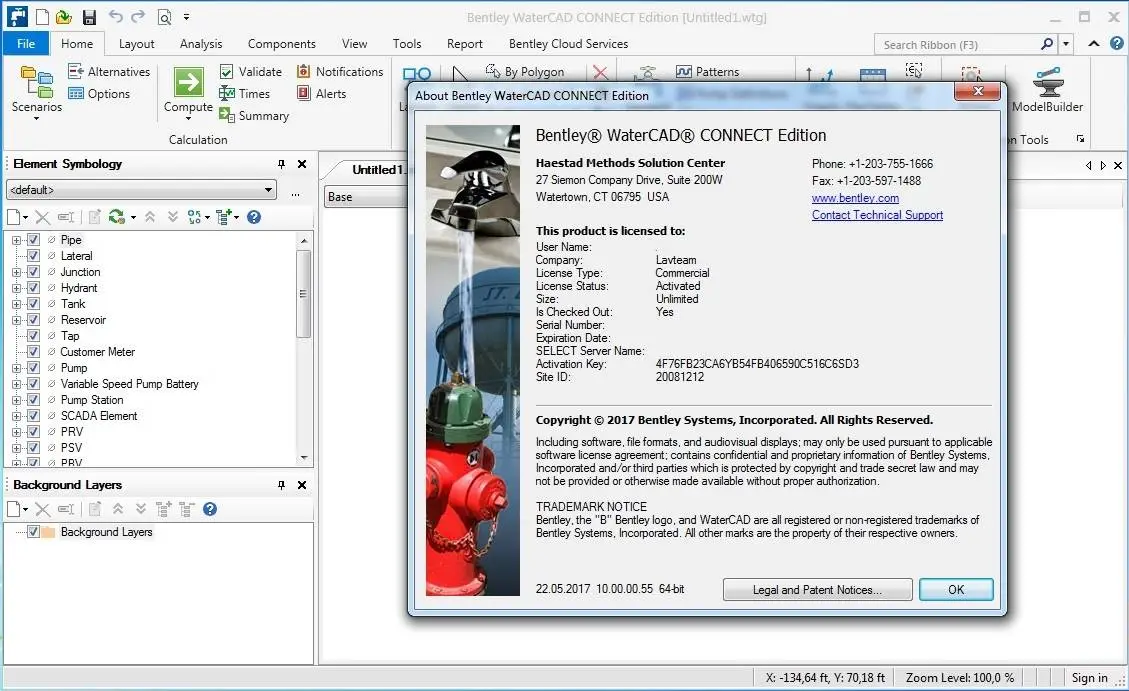1129x691 pixels.
Task: Open Bentley Cloud Services tab
Action: point(568,44)
